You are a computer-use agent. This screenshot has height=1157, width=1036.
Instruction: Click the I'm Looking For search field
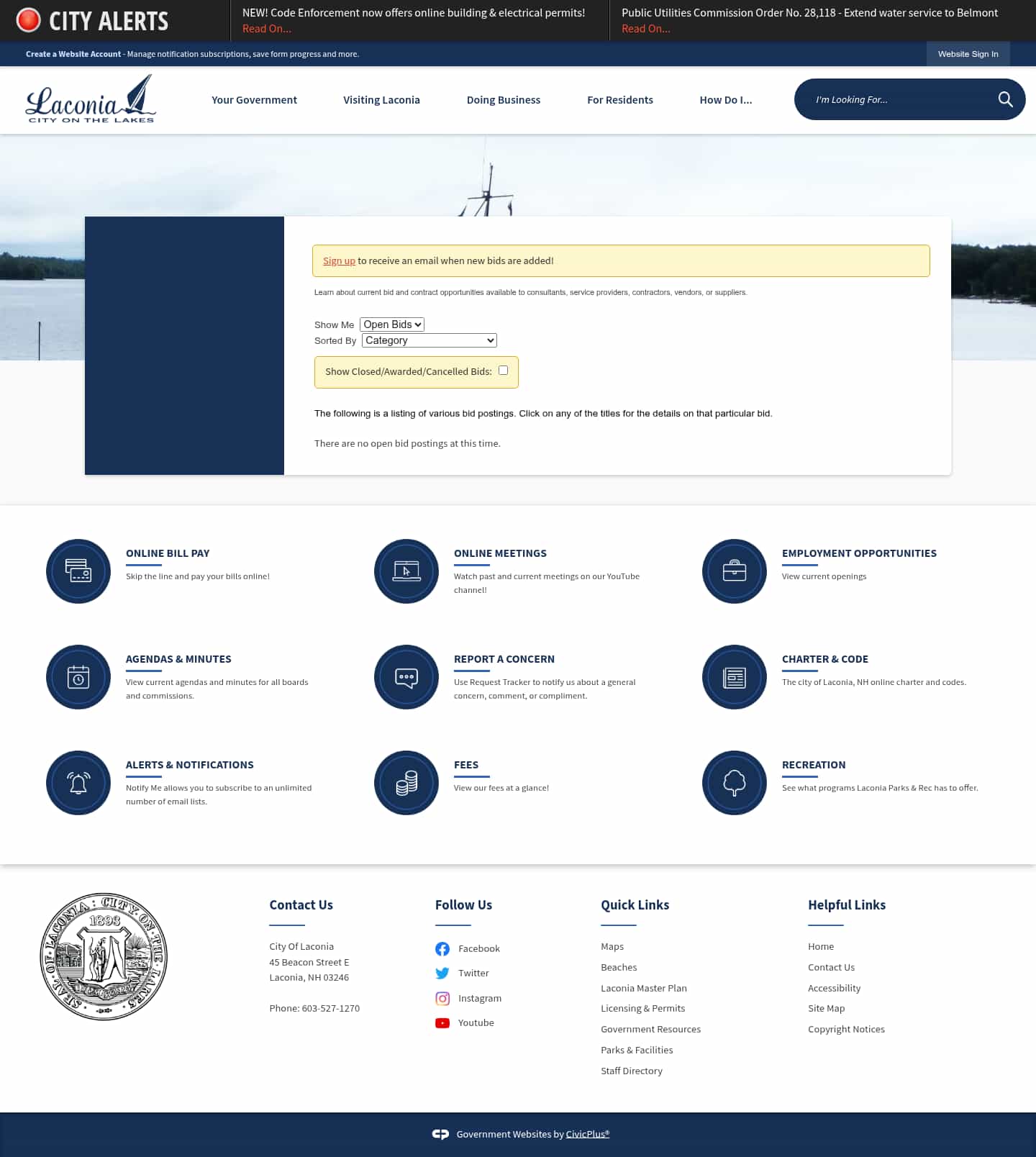coord(899,99)
